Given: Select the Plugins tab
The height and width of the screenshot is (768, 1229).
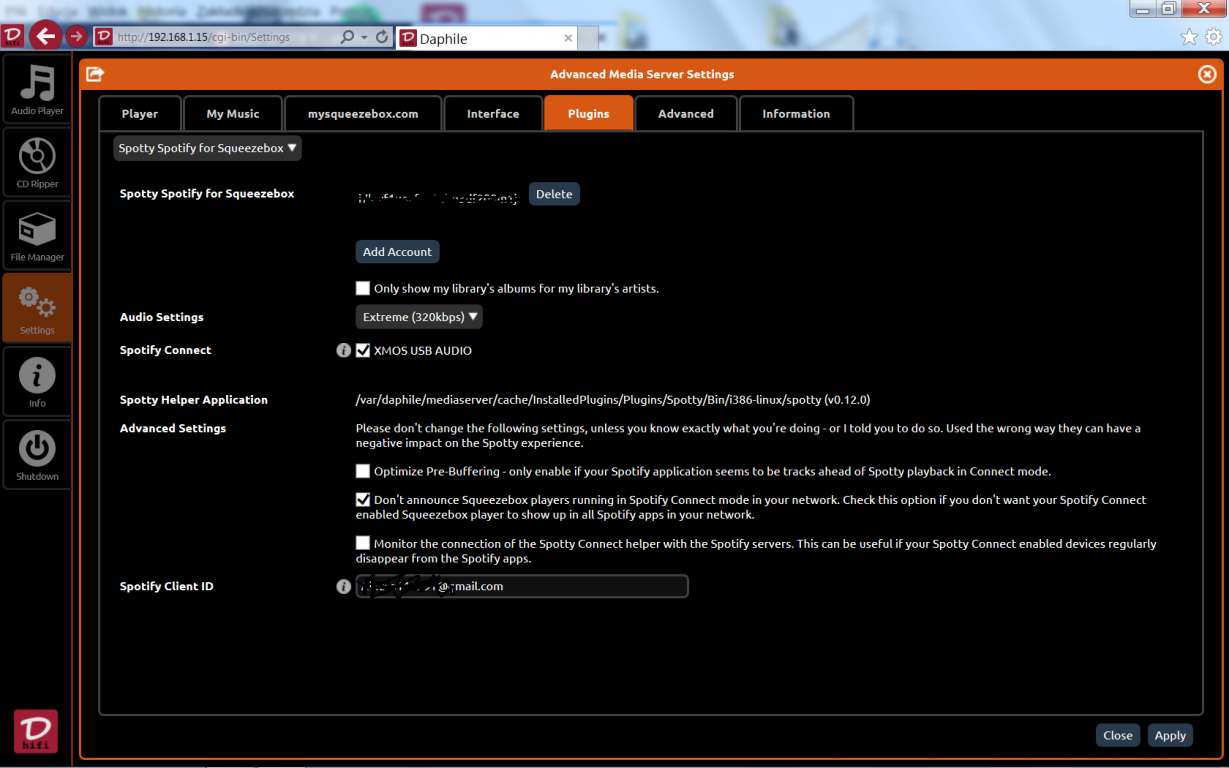Looking at the screenshot, I should pos(589,114).
